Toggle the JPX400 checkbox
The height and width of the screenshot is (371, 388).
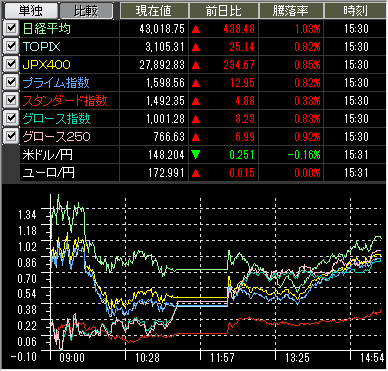click(11, 64)
